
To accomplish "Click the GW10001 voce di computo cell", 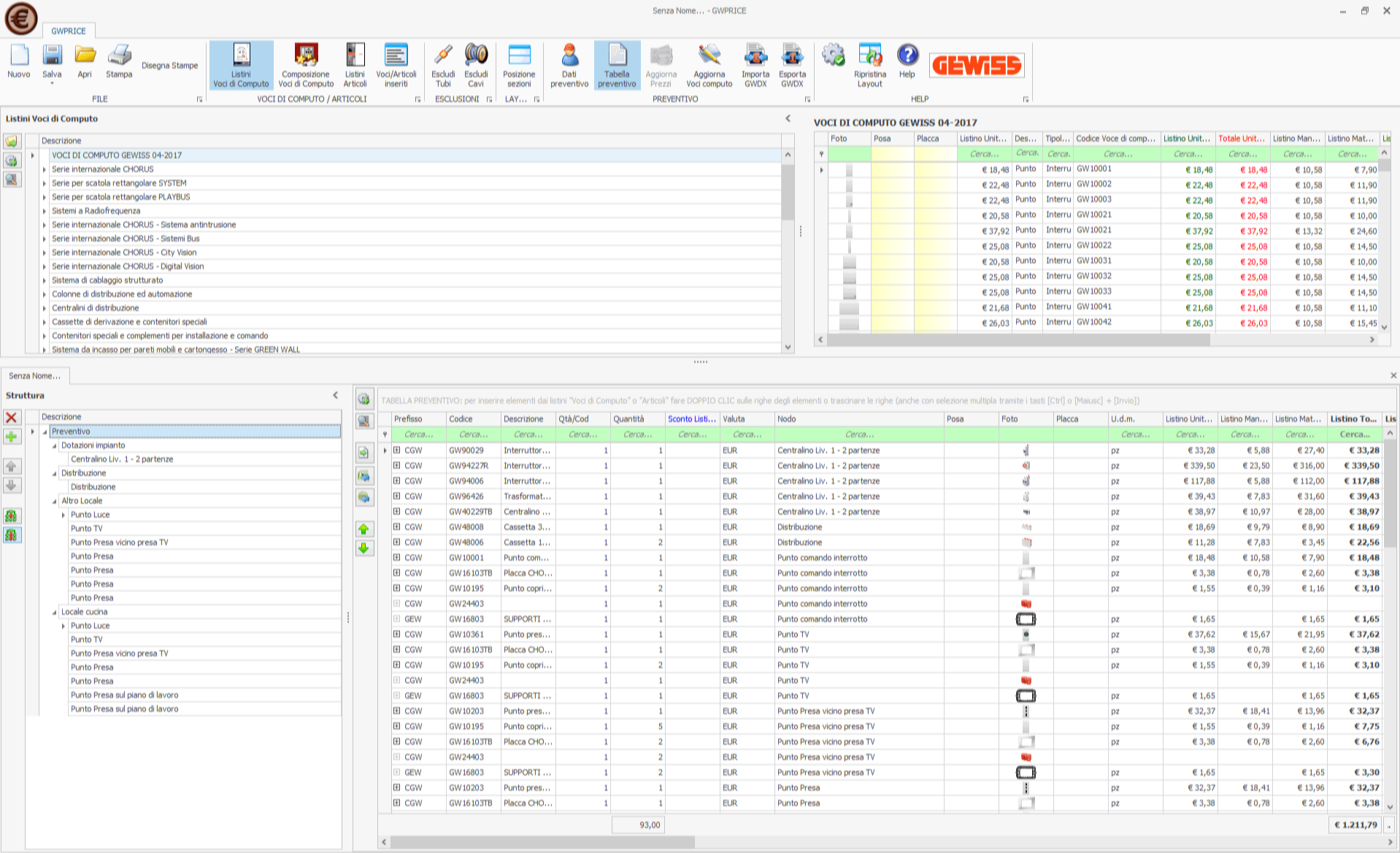I will pyautogui.click(x=1117, y=169).
